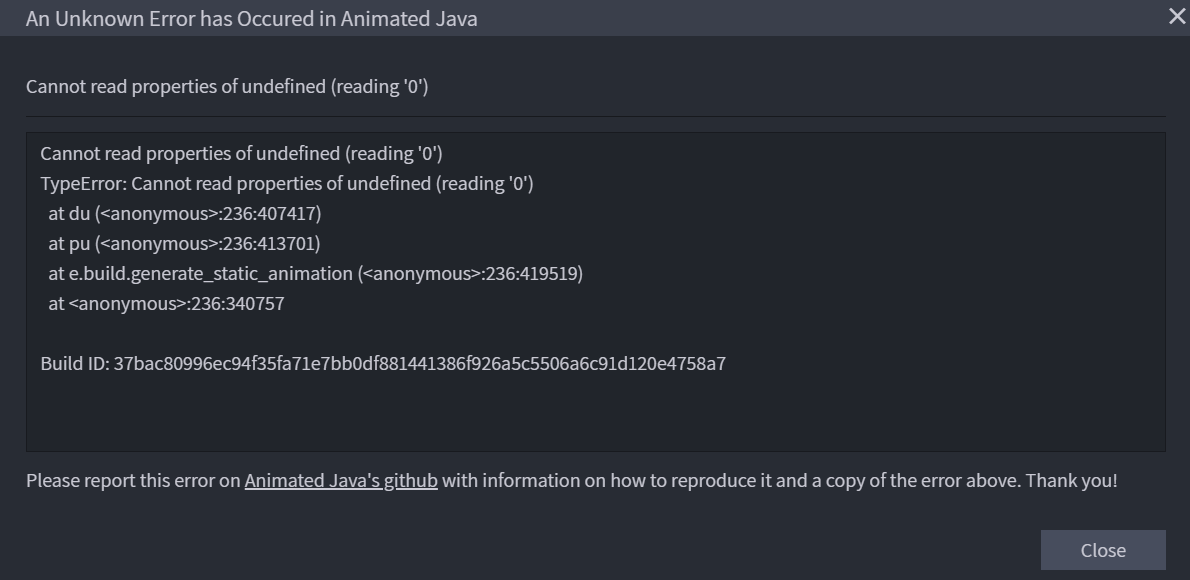Select the hexadecimal Build ID string
Viewport: 1190px width, 580px height.
(420, 363)
